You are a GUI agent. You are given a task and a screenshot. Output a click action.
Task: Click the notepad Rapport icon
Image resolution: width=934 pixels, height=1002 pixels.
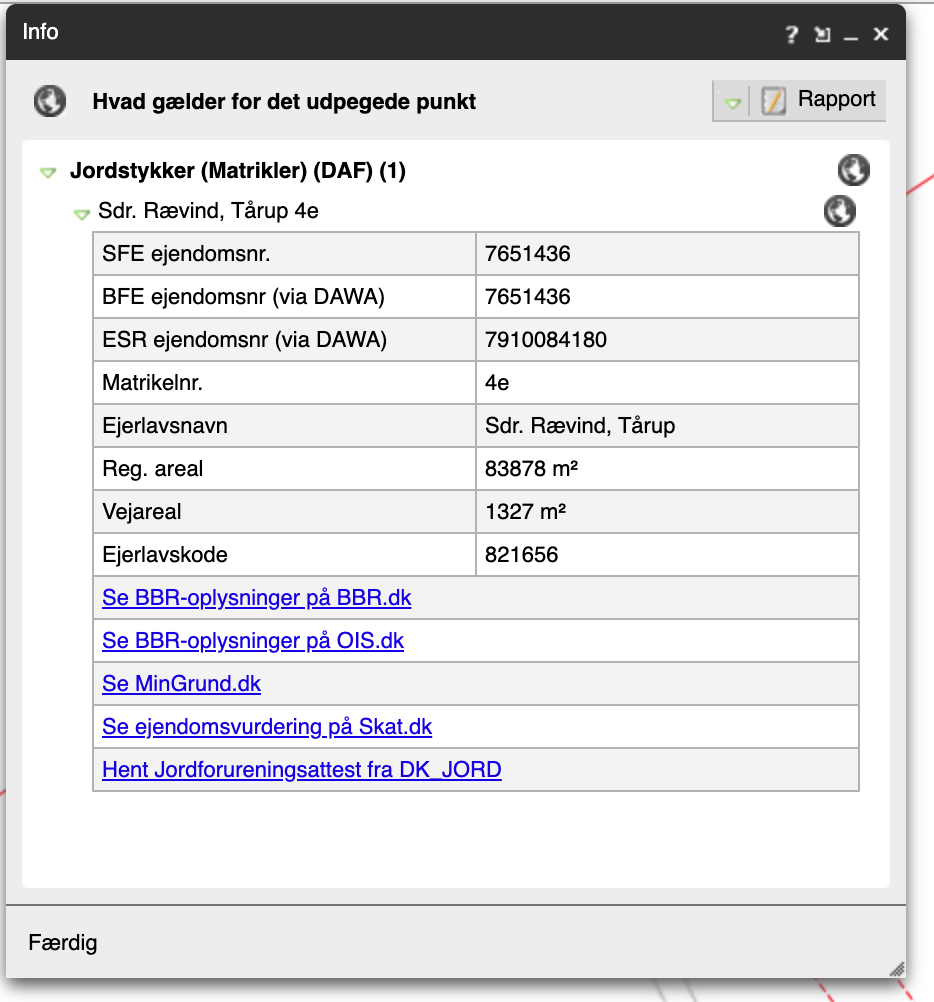[773, 101]
